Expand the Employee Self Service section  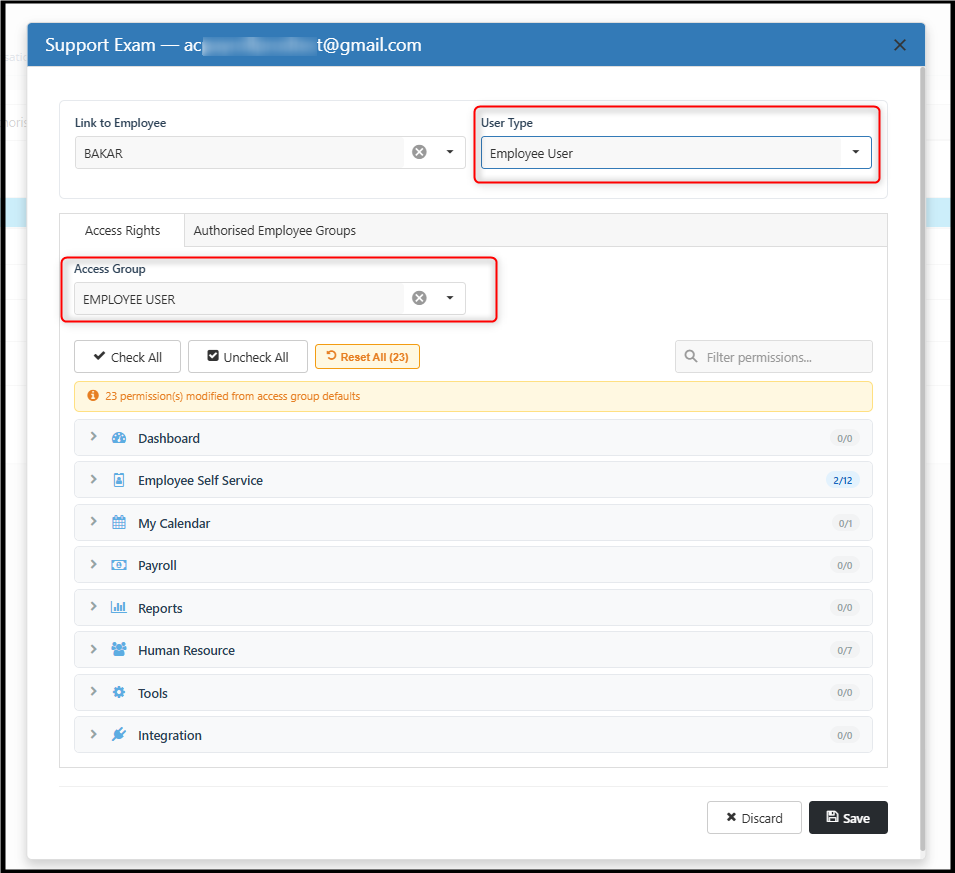pos(93,479)
